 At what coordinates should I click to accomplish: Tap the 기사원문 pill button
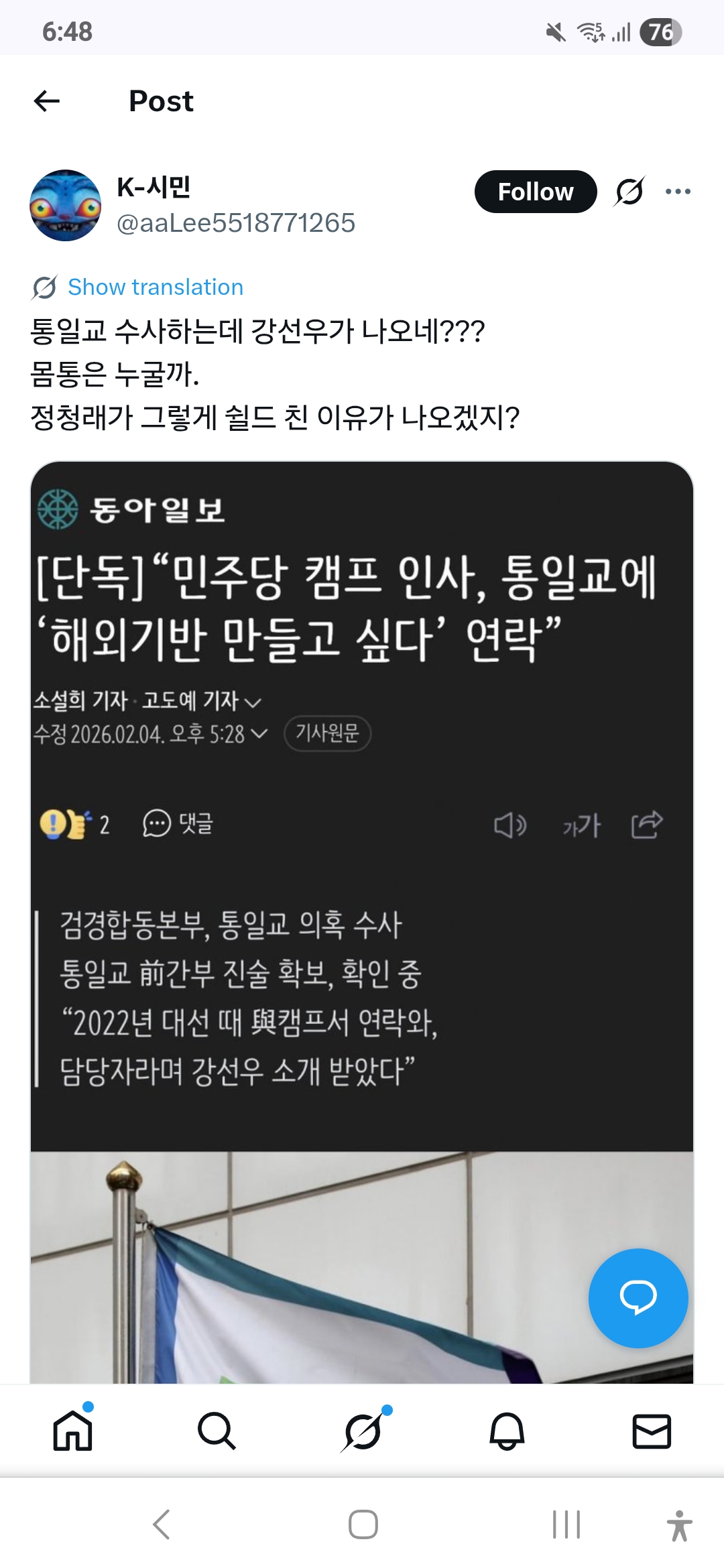[327, 733]
